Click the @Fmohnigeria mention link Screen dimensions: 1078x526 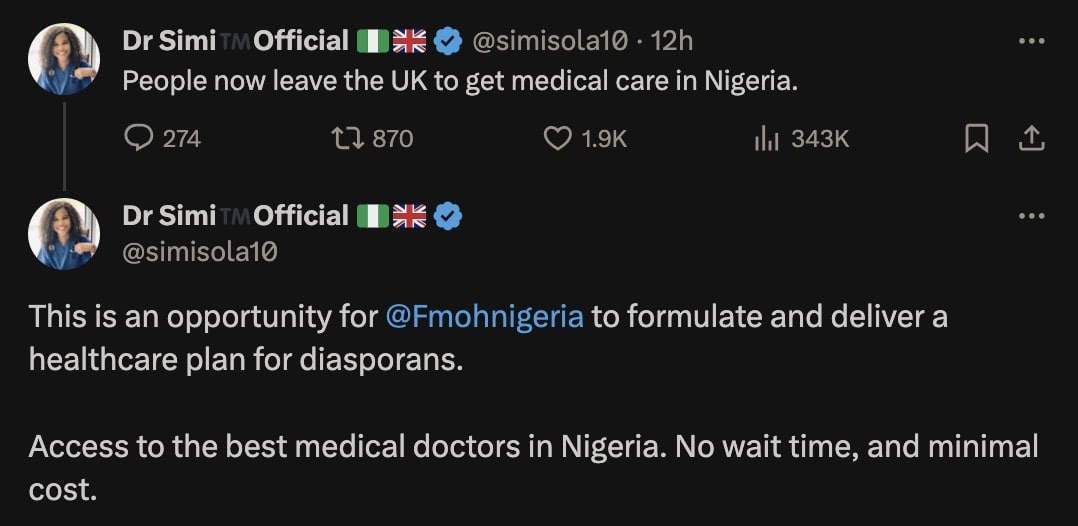tap(484, 317)
